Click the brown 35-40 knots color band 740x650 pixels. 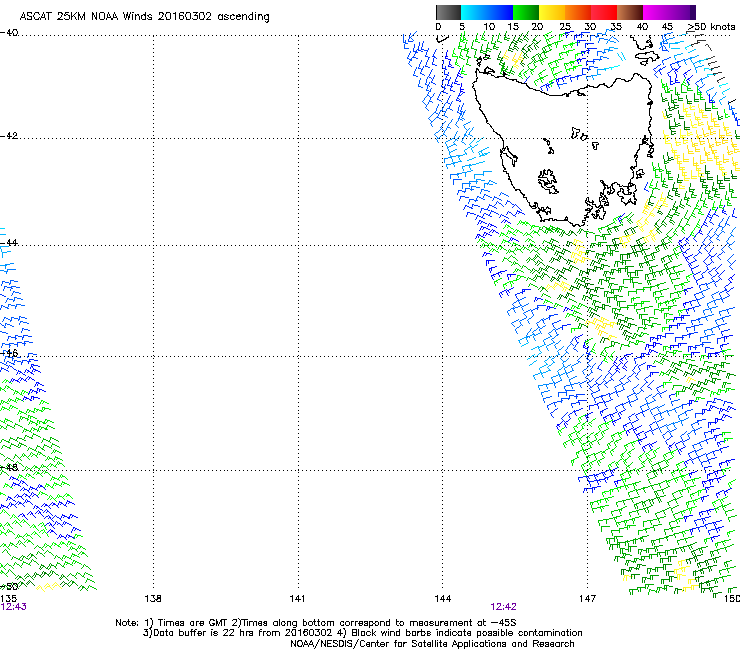tap(630, 12)
